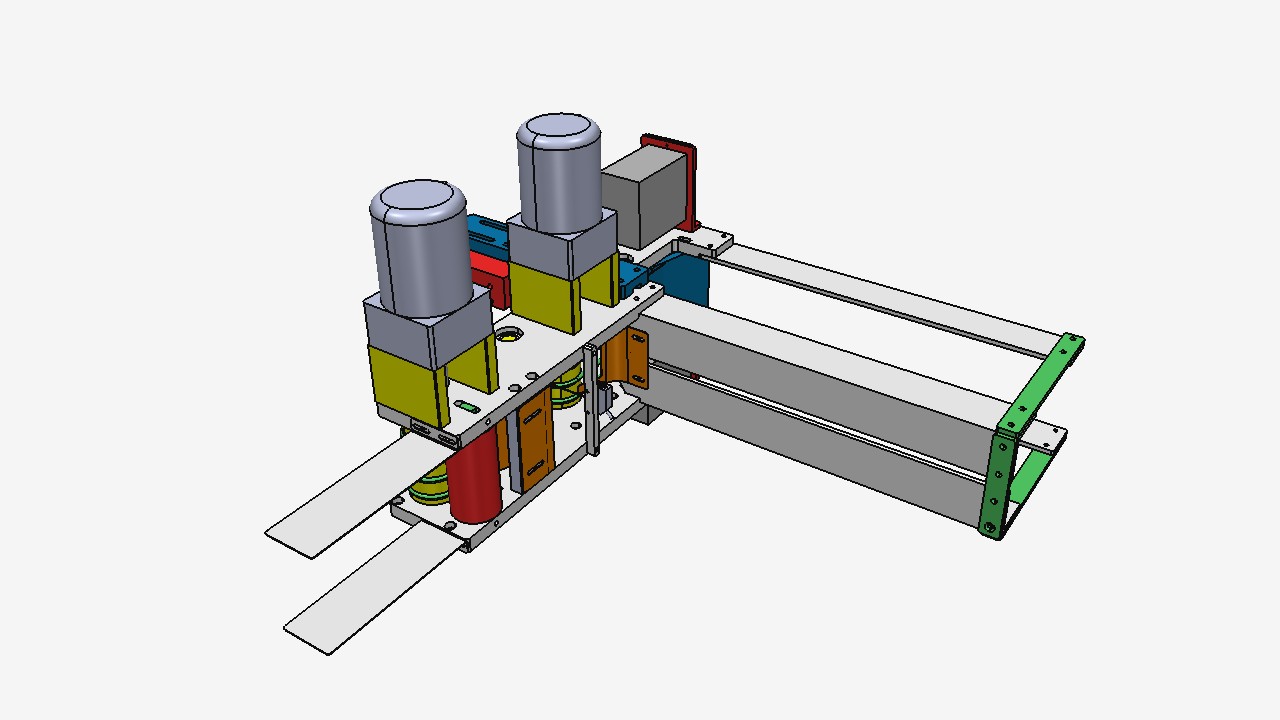Screen dimensions: 1280x720
Task: Select the thin vertical post near center
Action: 593,400
